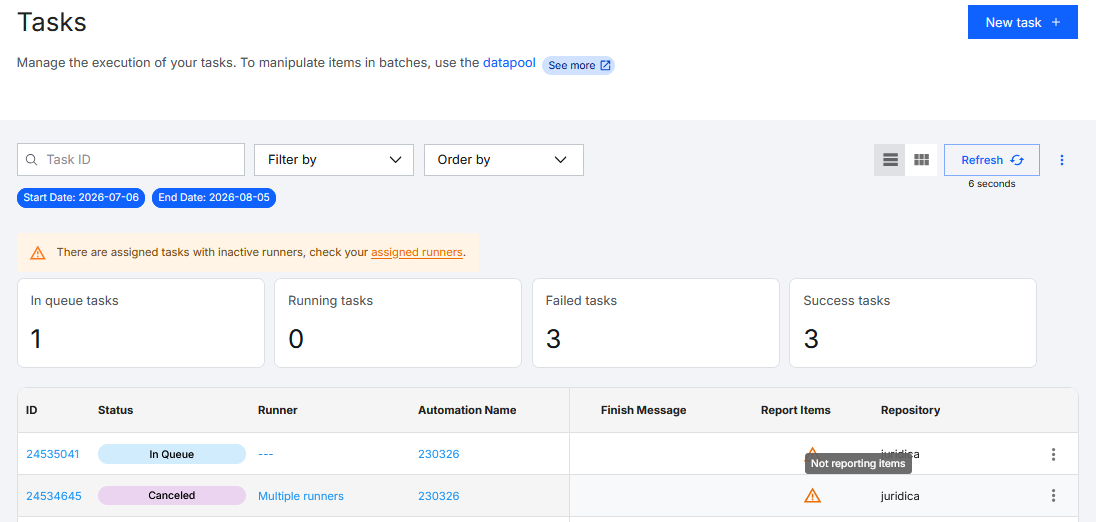Image resolution: width=1096 pixels, height=522 pixels.
Task: Select the Success tasks card
Action: (x=913, y=323)
